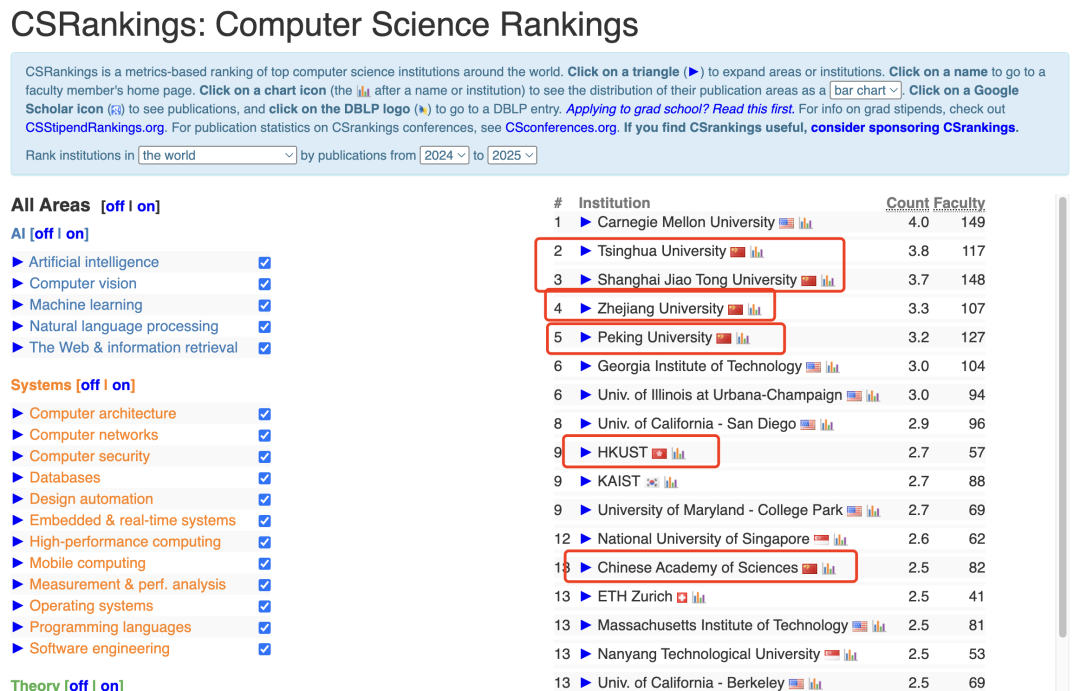Click the Faculty column header
The width and height of the screenshot is (1080, 691).
pos(959,203)
